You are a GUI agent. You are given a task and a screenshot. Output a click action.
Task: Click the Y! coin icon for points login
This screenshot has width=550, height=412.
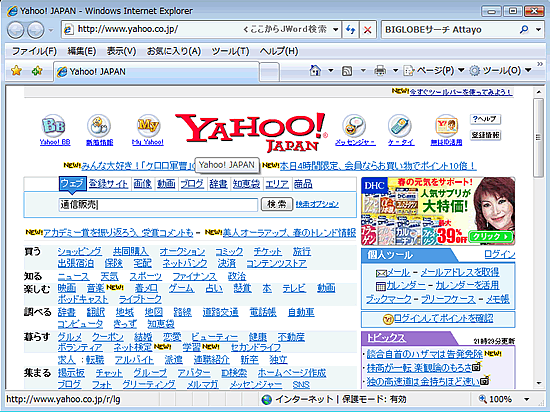tap(388, 319)
